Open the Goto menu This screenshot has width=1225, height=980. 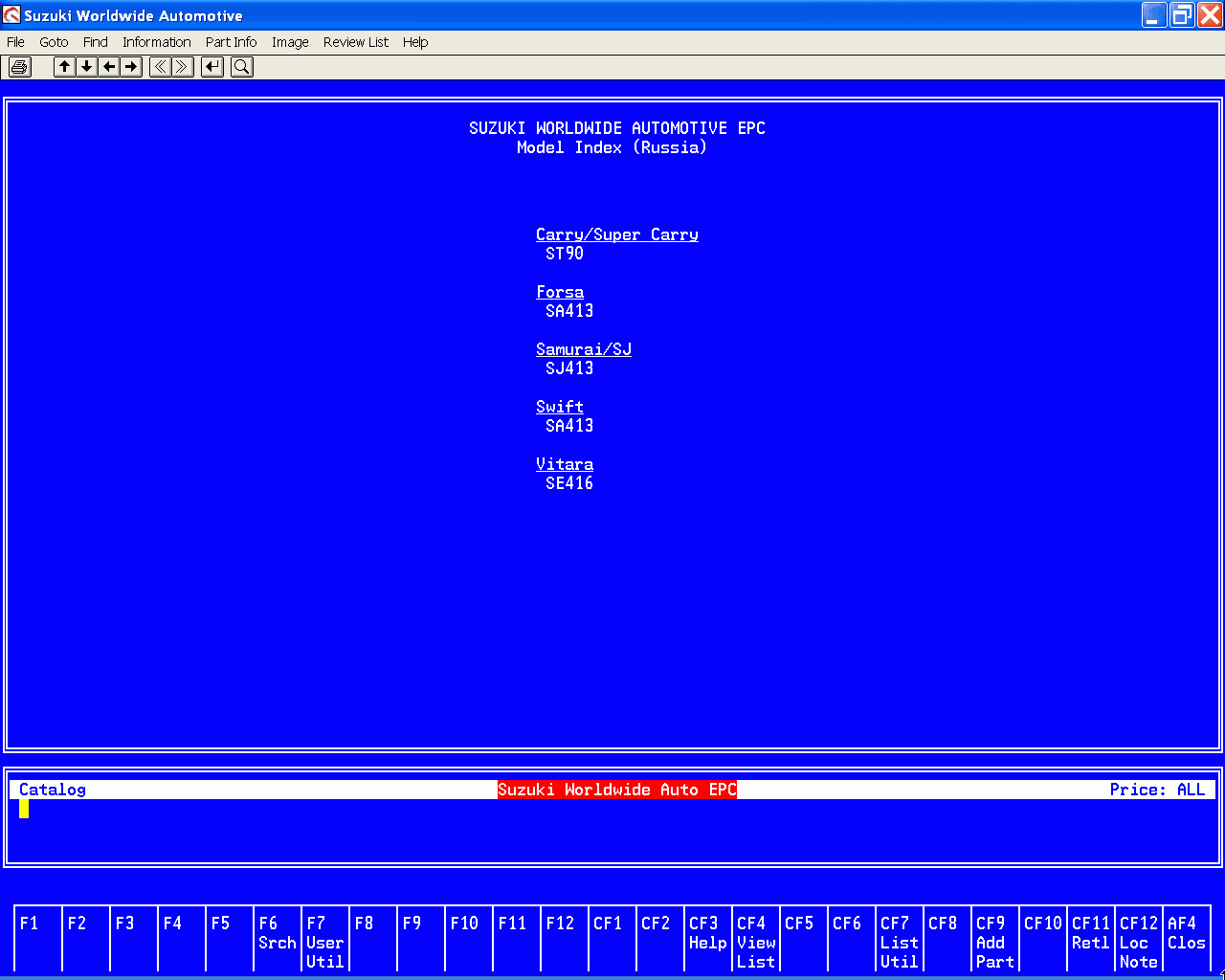[x=54, y=42]
